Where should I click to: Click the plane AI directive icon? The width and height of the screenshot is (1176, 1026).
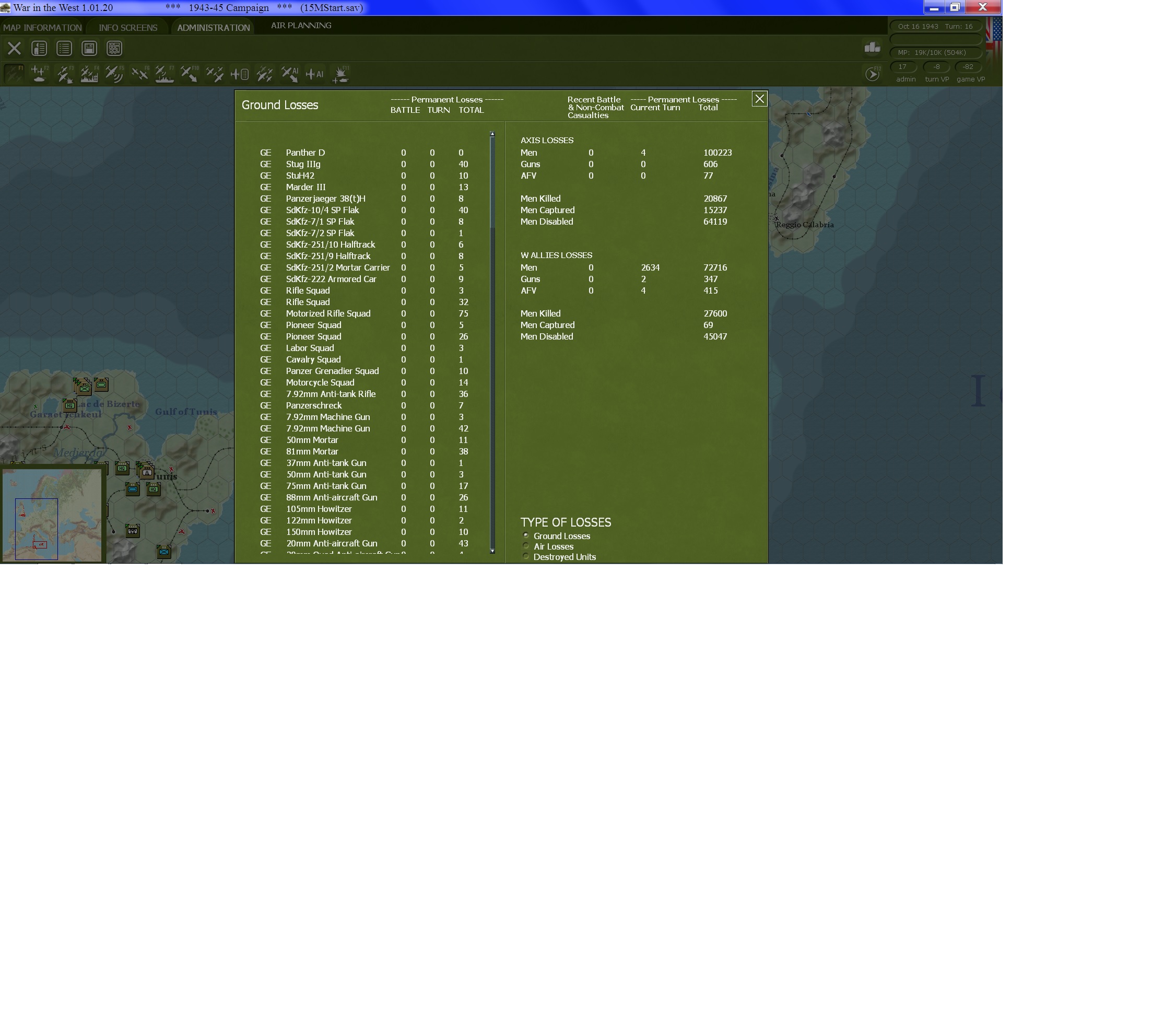tap(315, 74)
